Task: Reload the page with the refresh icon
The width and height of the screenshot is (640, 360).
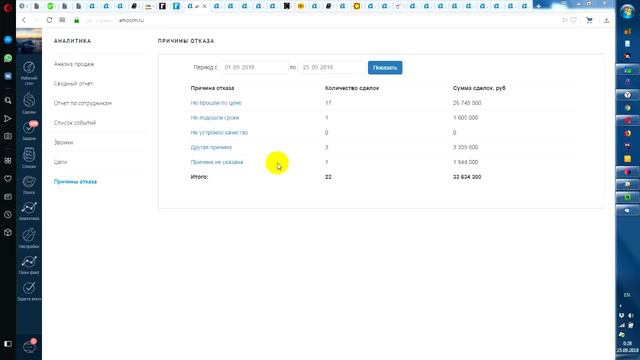Action: [49, 20]
